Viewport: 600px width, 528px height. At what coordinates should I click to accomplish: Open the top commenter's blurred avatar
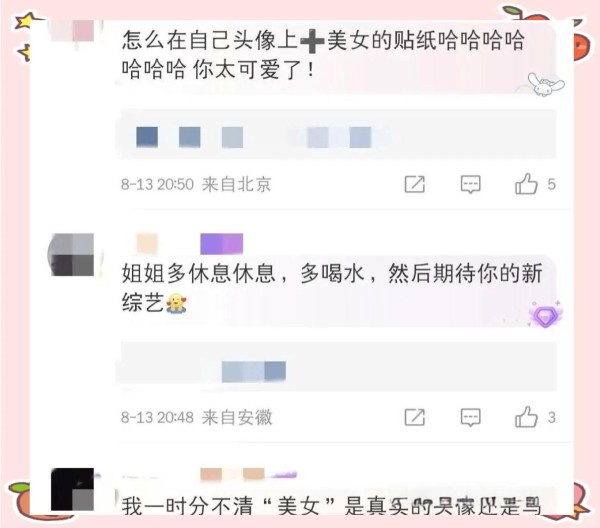[x=72, y=31]
